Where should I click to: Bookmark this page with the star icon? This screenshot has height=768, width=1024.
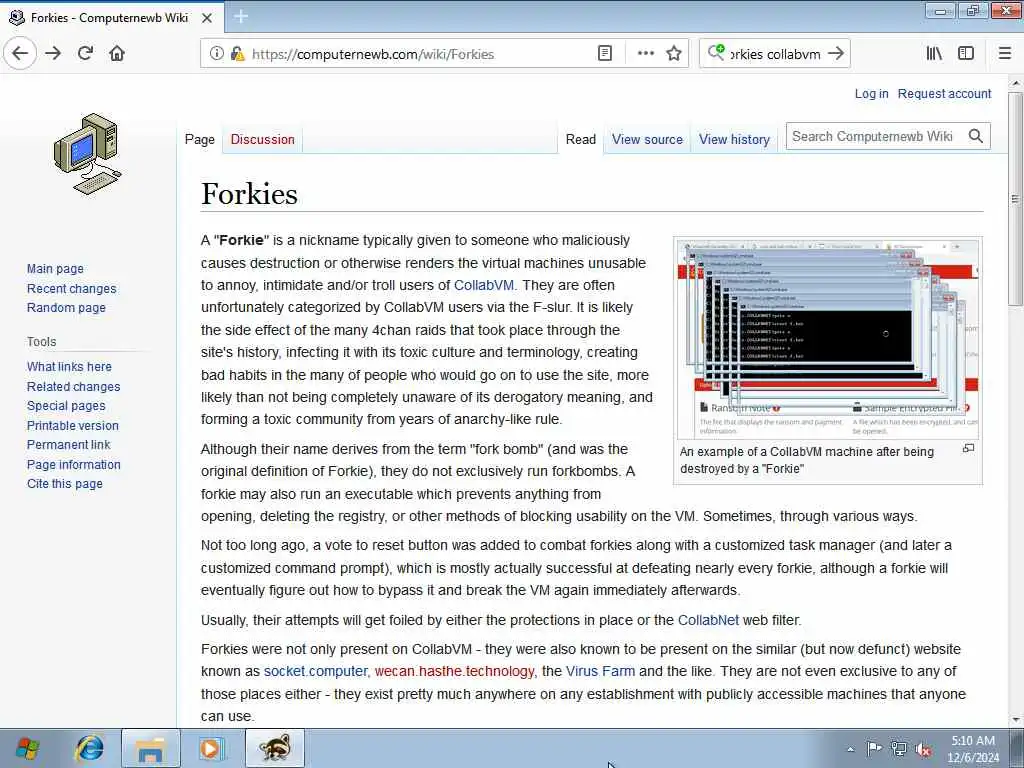(674, 54)
